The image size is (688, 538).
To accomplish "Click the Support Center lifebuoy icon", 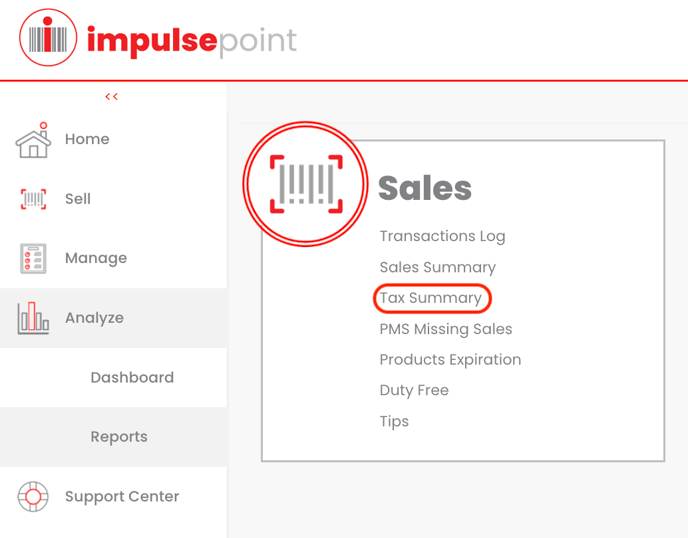I will click(33, 496).
